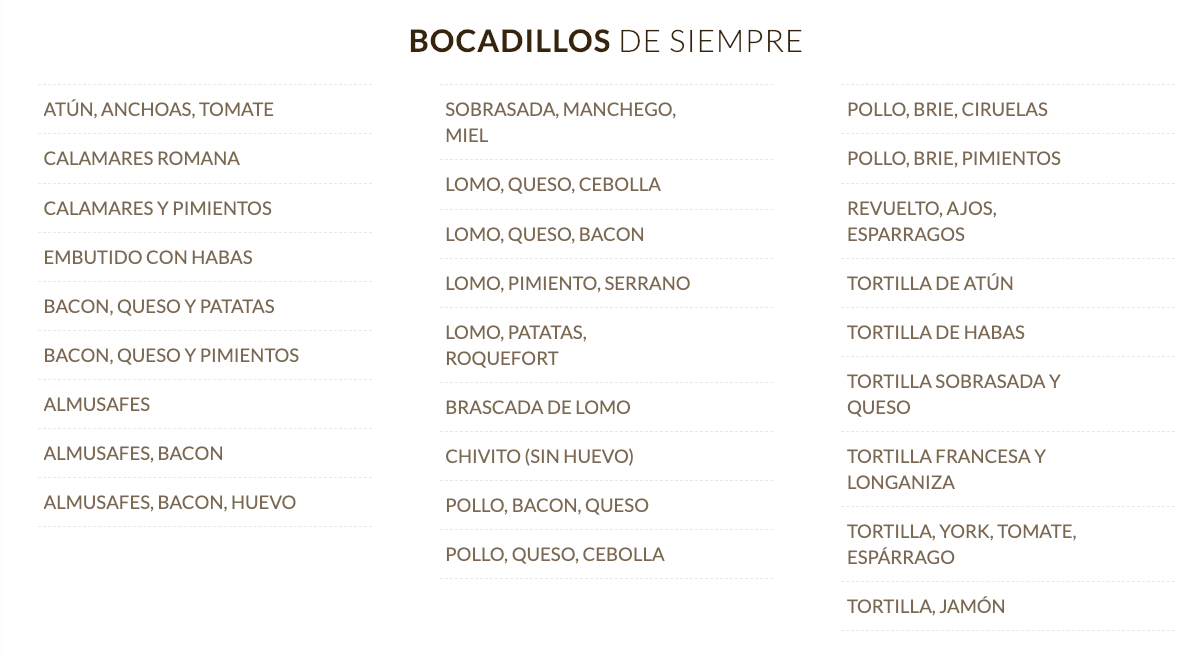Pick ALMUSAFES, BACON, HUEVO sandwich
1200x656 pixels.
click(x=169, y=502)
